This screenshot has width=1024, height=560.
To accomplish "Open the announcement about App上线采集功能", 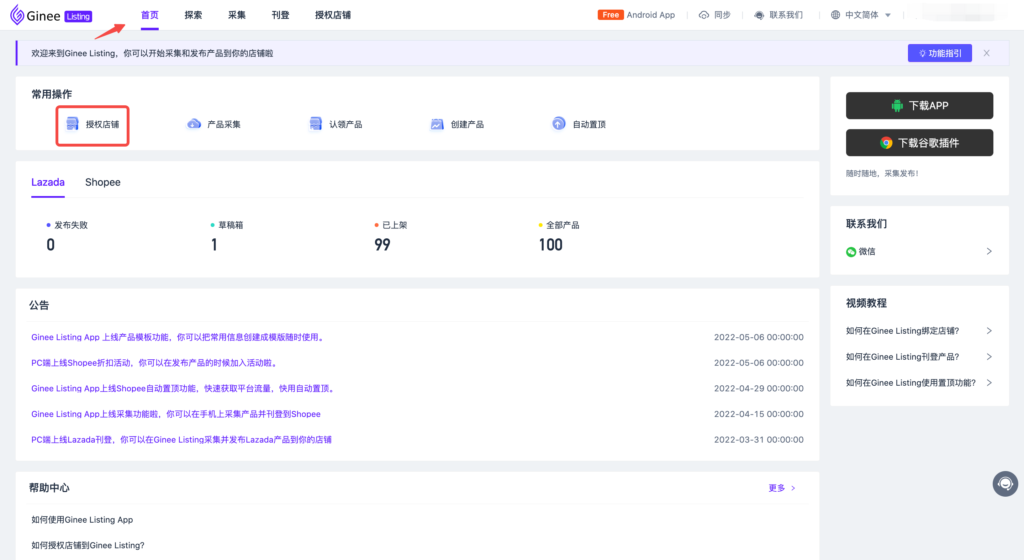I will click(176, 414).
